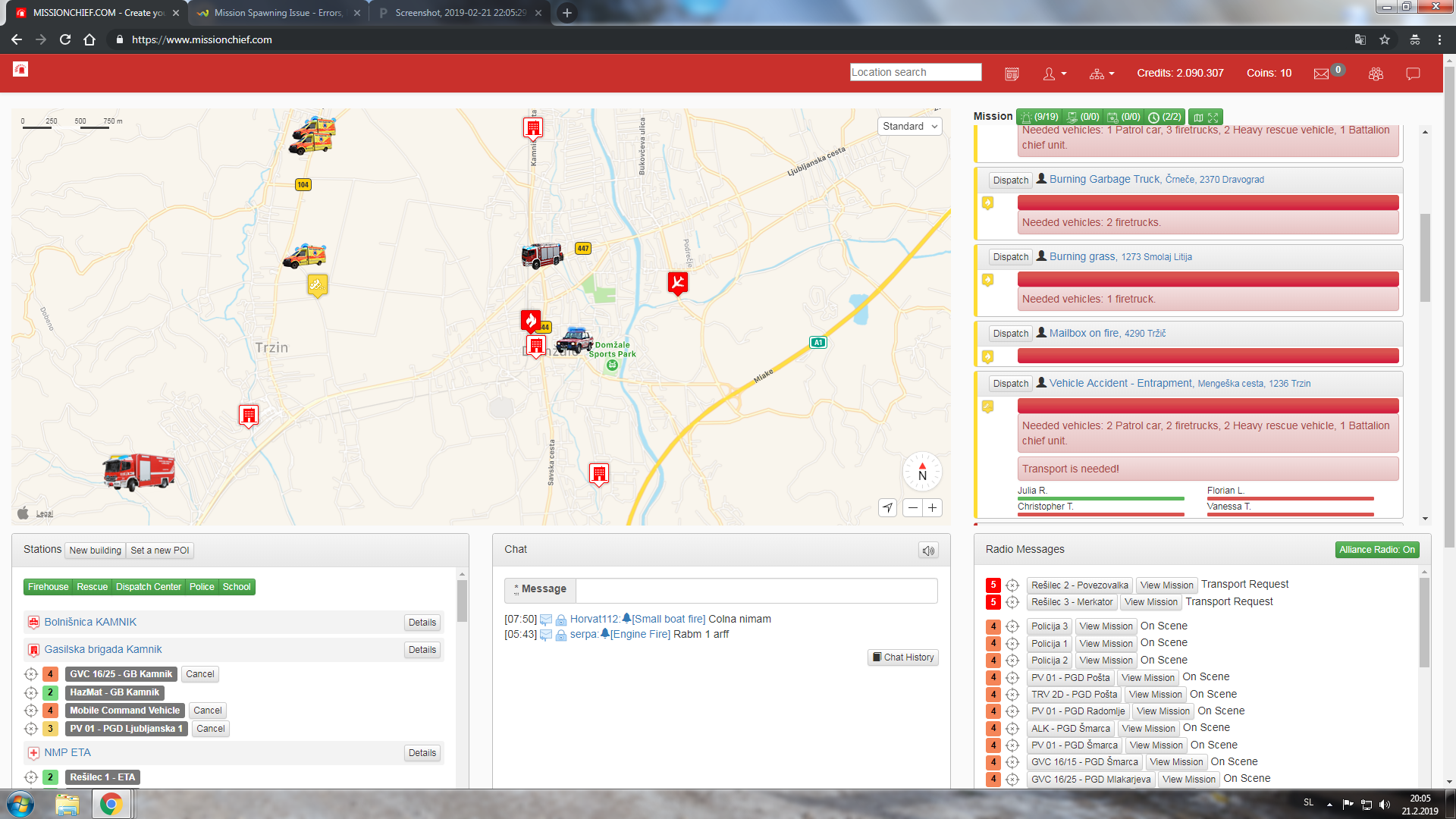The image size is (1456, 819).
Task: Open Horvat112 user profile link
Action: pos(595,620)
